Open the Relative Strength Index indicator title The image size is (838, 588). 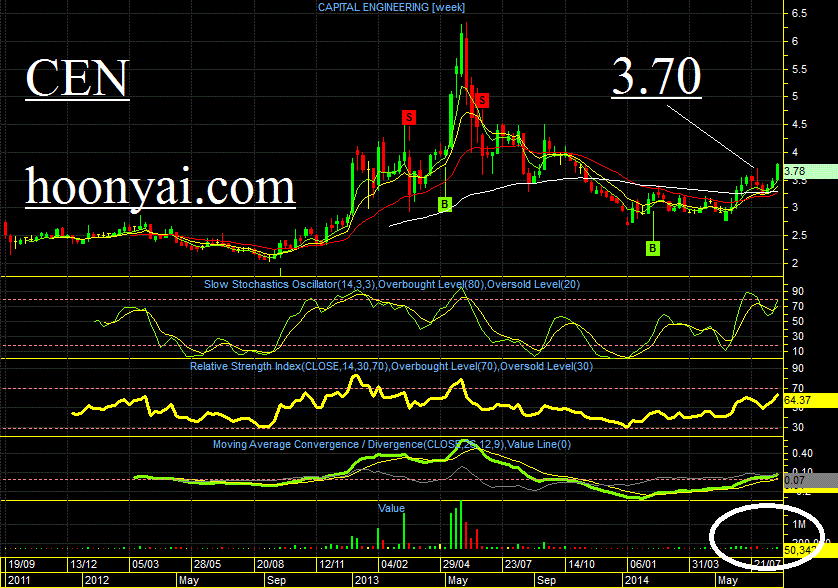[391, 366]
